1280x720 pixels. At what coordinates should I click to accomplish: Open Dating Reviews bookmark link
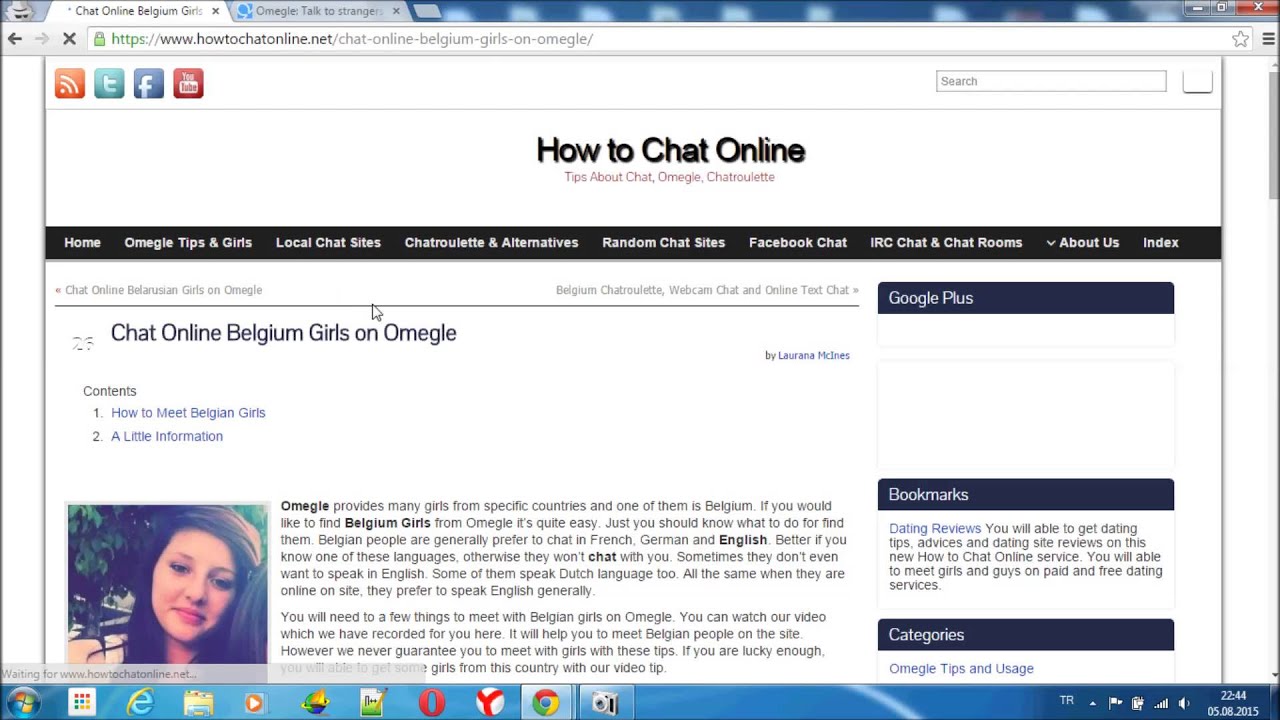935,528
